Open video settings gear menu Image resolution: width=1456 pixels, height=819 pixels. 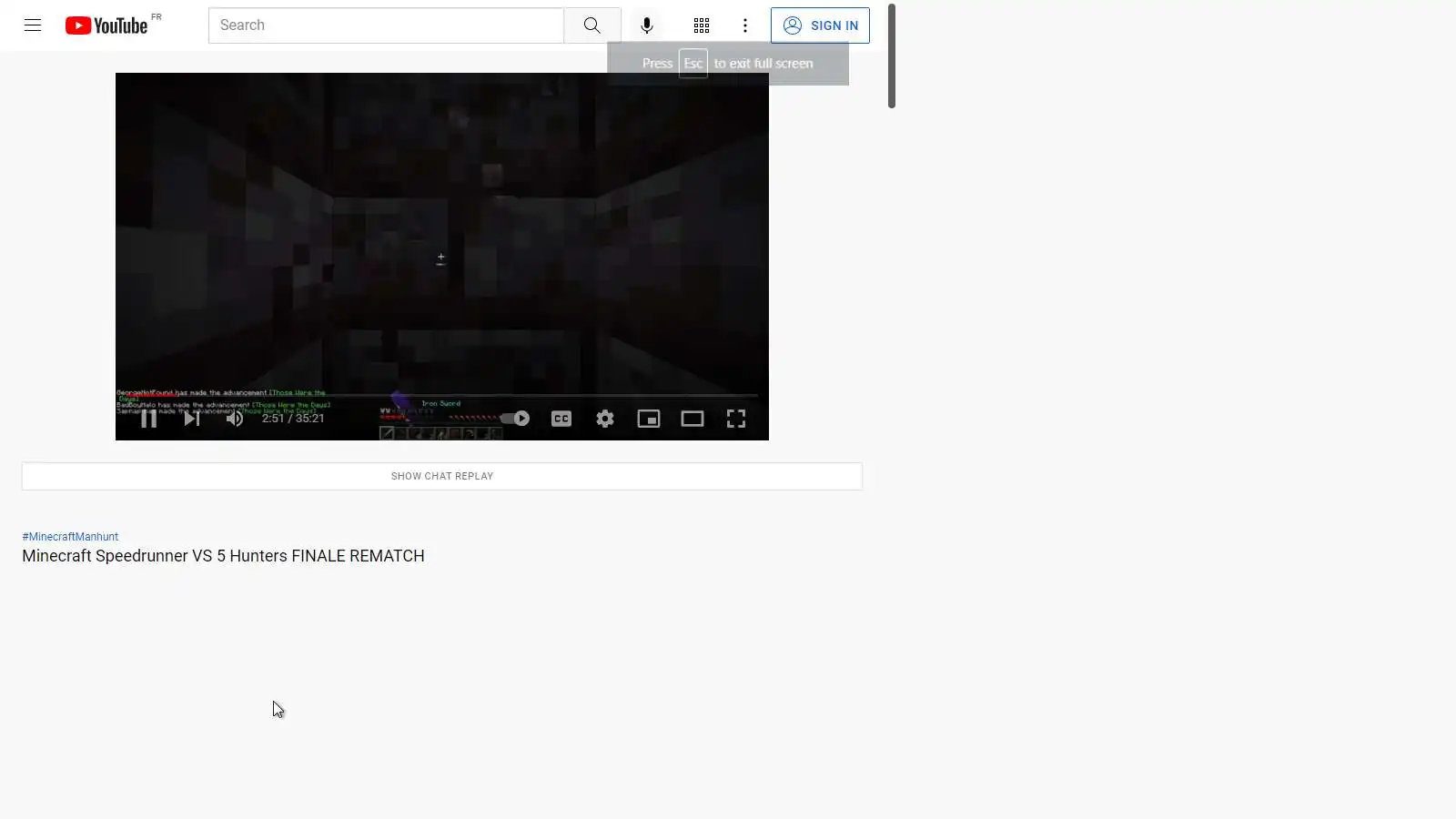[x=605, y=419]
